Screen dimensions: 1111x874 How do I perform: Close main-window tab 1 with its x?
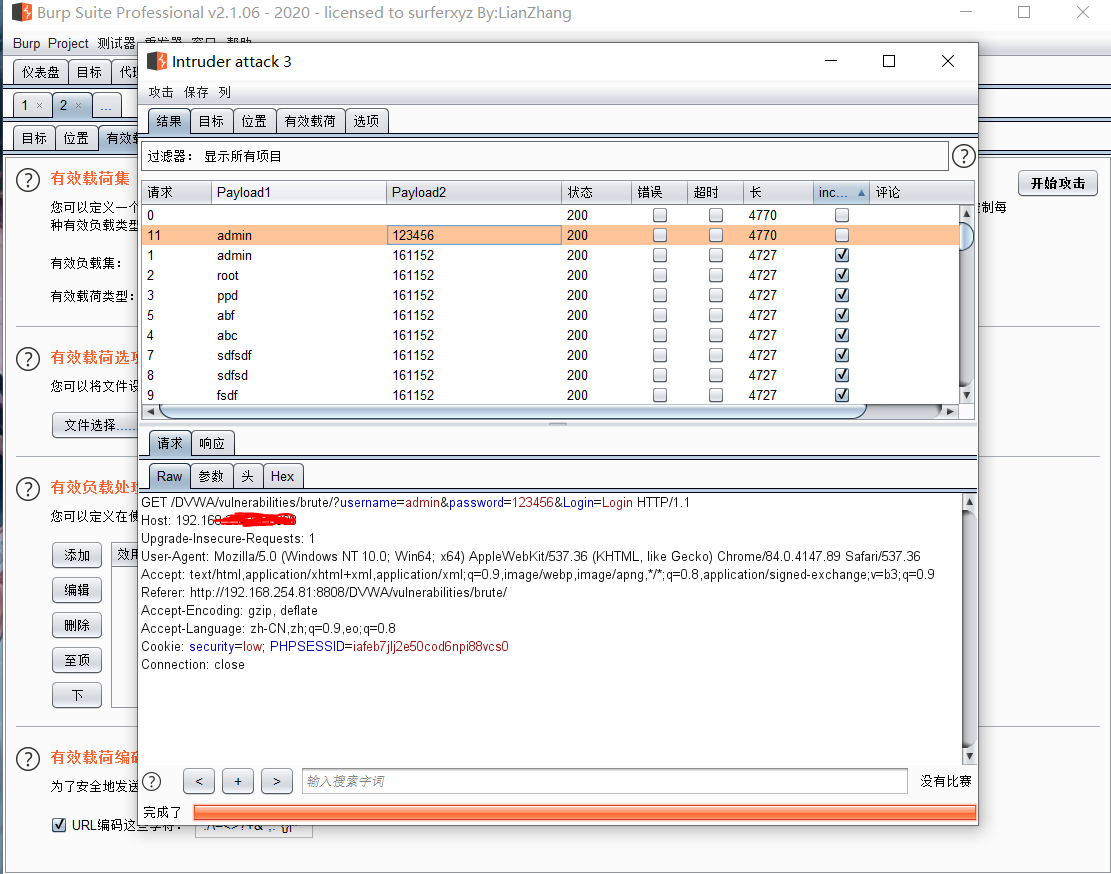(40, 106)
